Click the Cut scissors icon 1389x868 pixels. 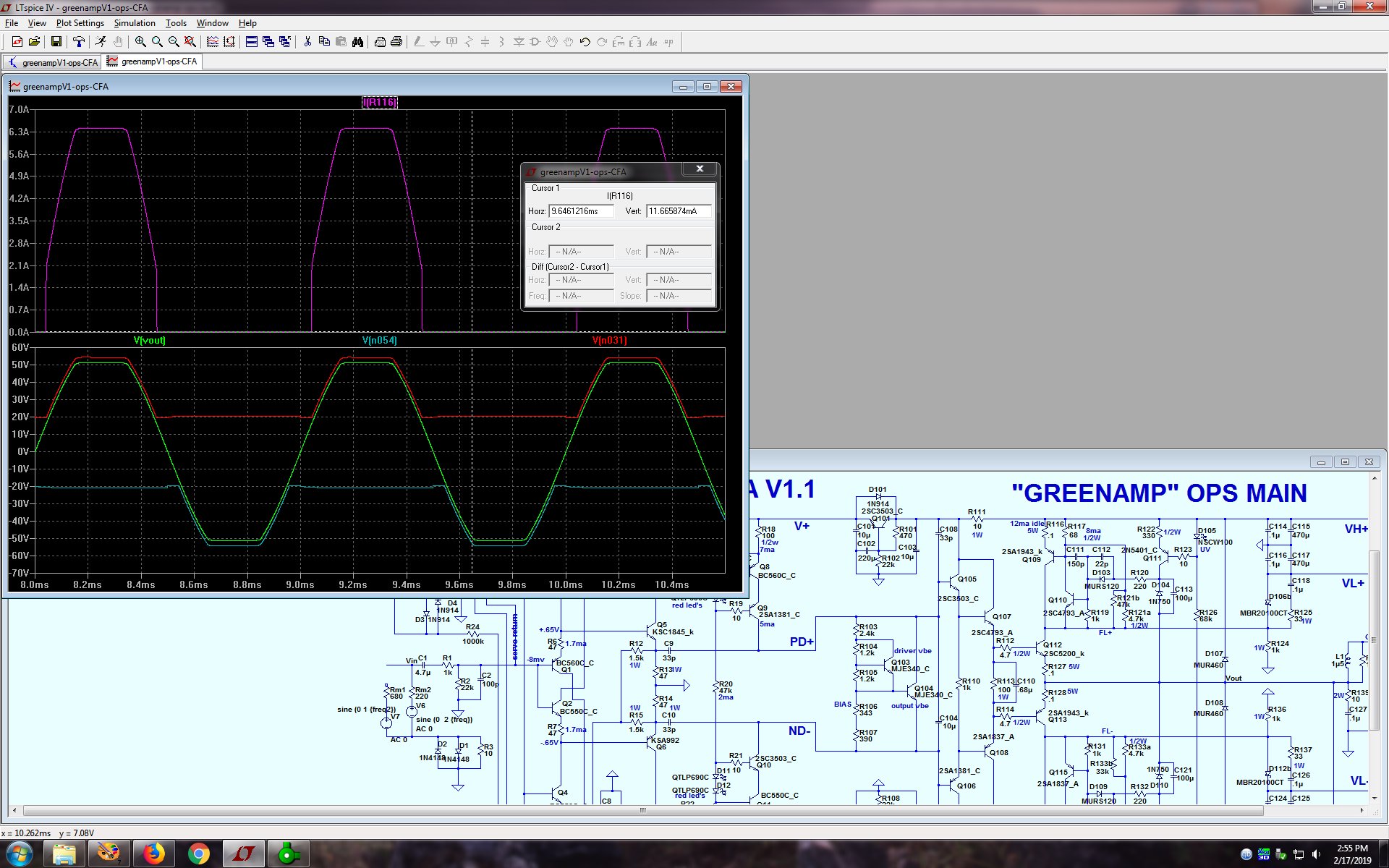307,42
